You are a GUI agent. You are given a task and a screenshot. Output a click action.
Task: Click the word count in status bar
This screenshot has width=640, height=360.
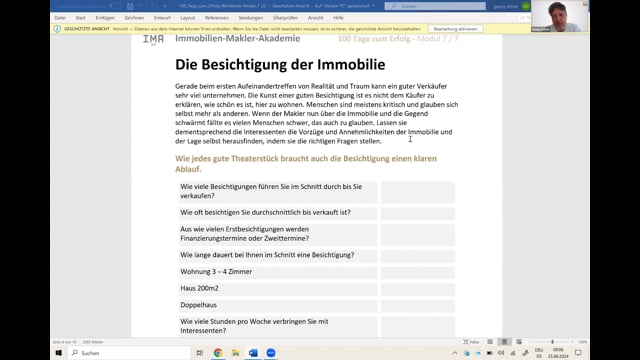[93, 342]
